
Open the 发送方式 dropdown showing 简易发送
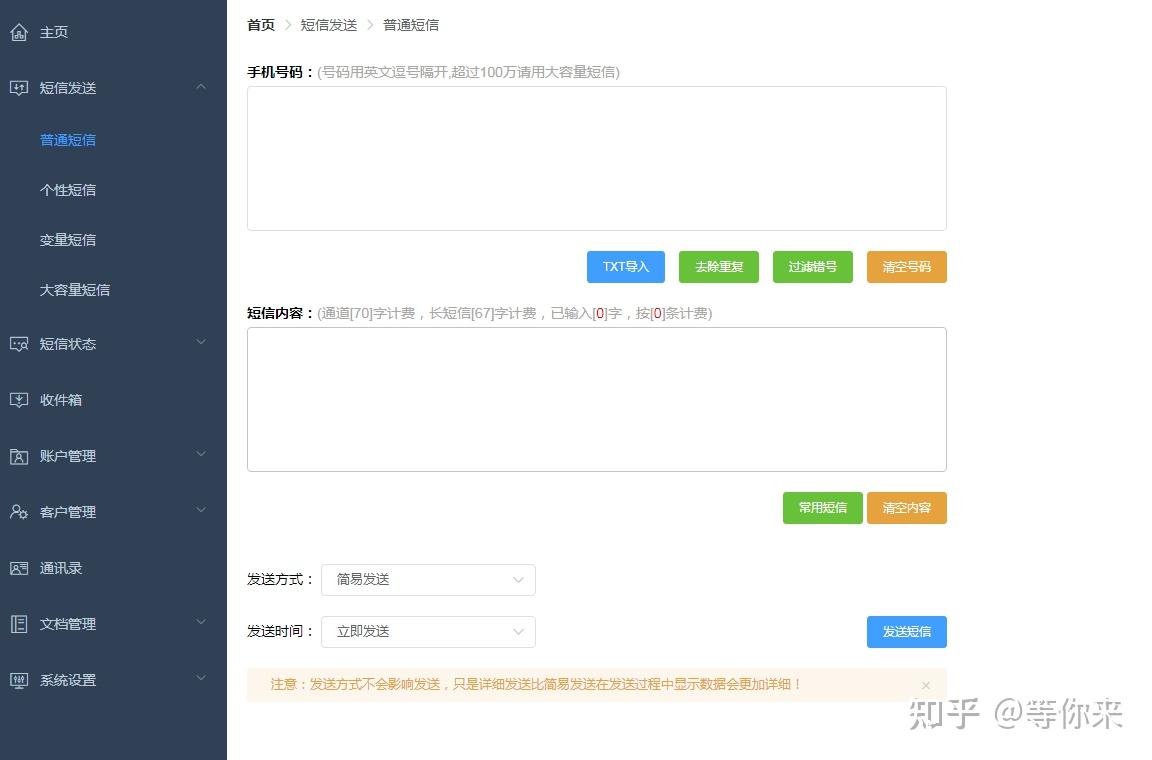(x=428, y=580)
